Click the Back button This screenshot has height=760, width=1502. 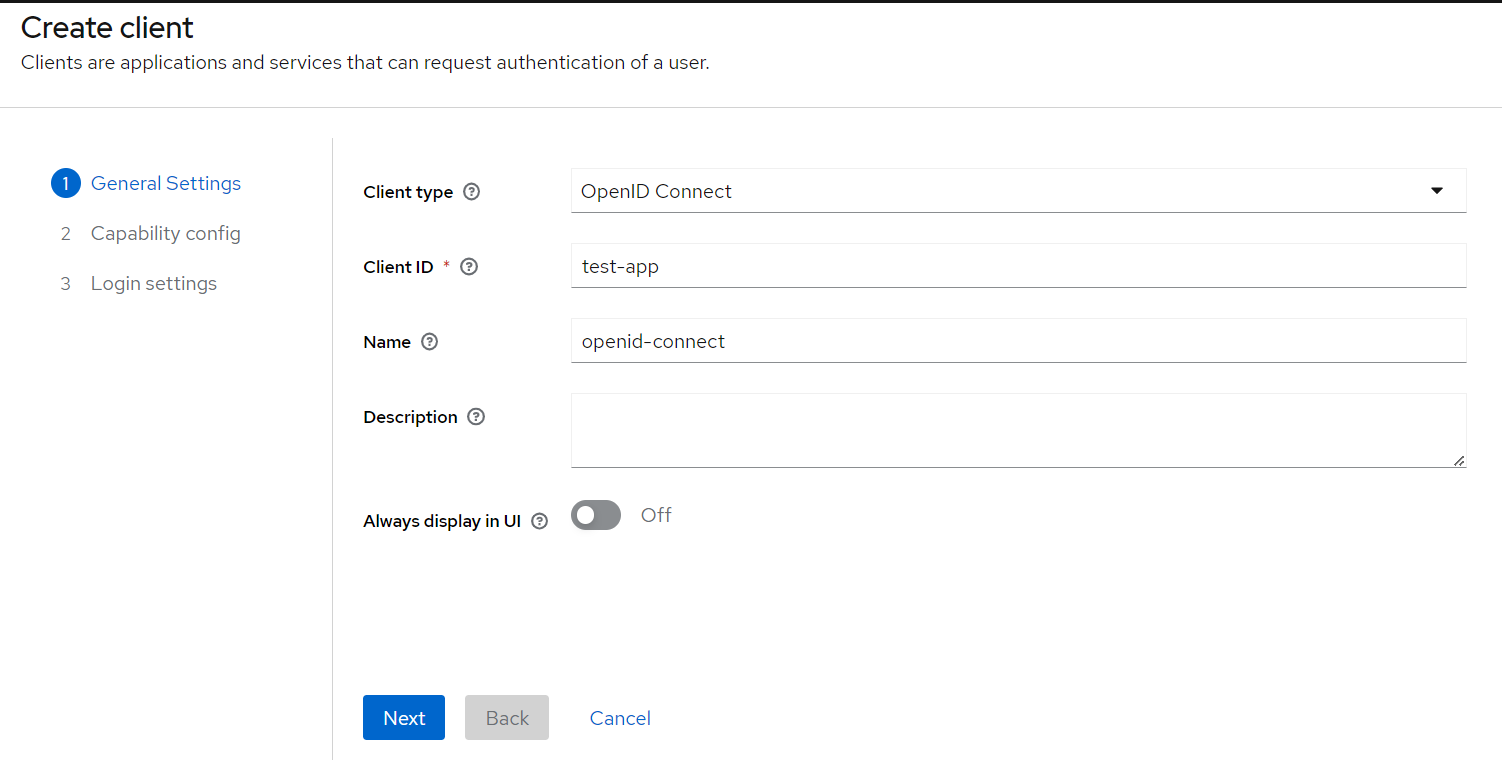(x=507, y=718)
